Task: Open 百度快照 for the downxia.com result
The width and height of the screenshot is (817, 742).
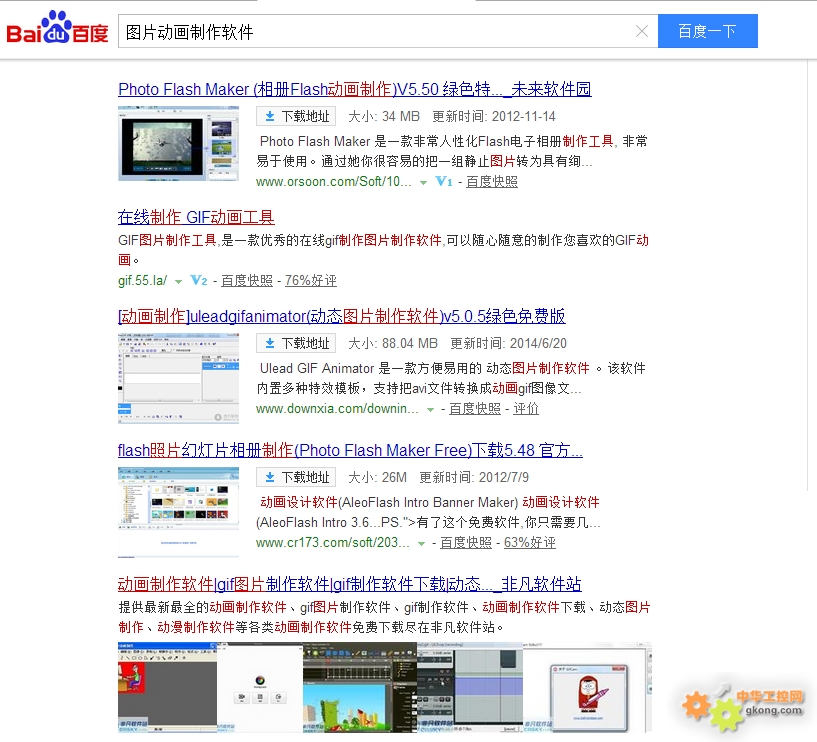Action: point(475,409)
